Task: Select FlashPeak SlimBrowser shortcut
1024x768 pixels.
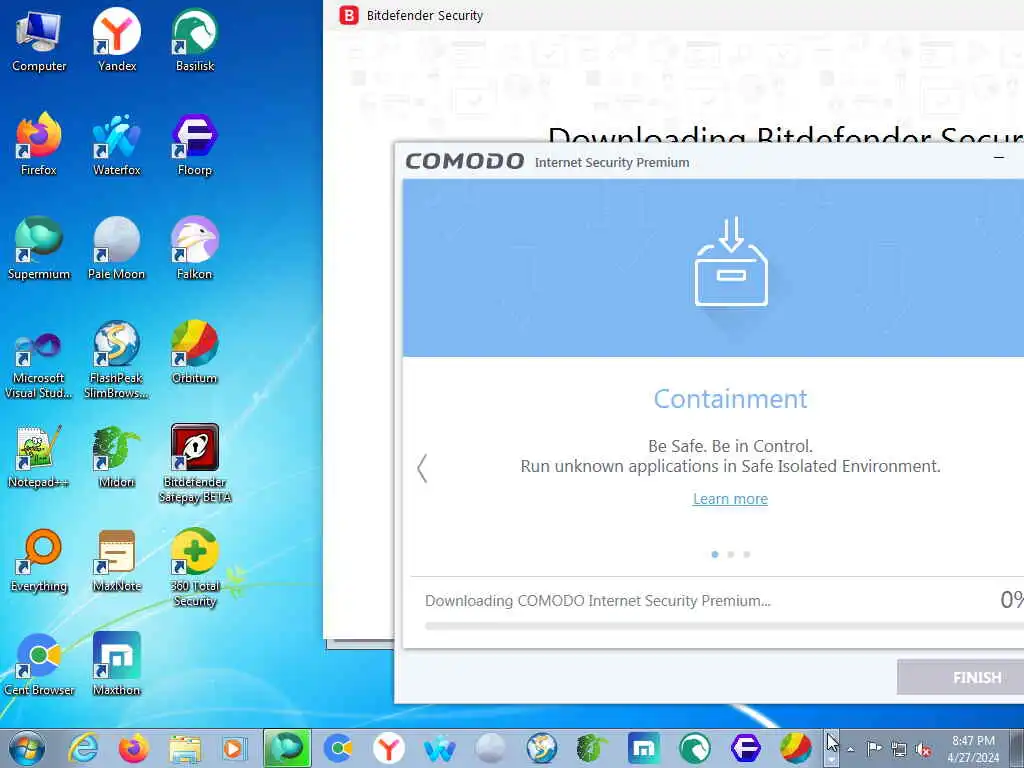Action: point(117,360)
